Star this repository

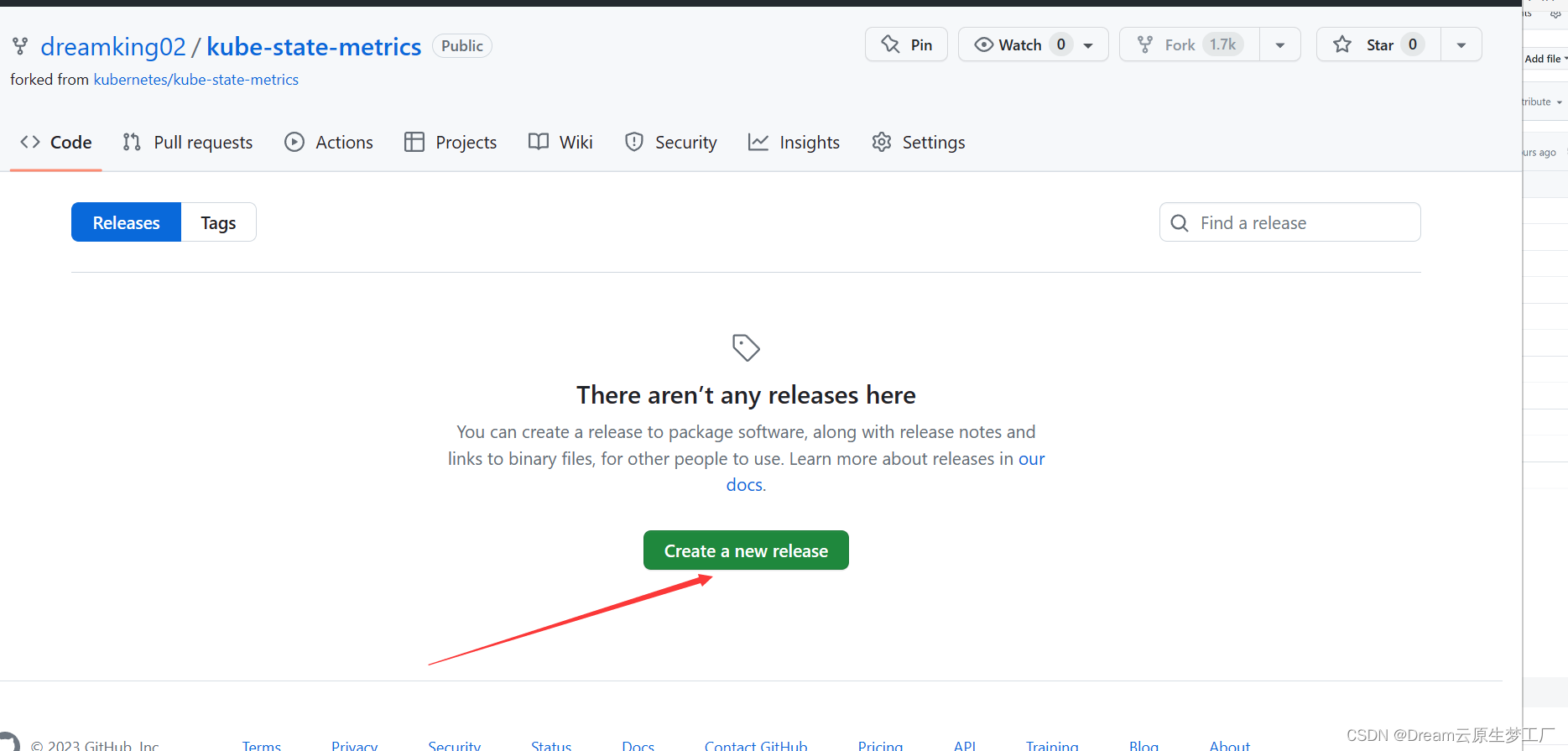1378,44
